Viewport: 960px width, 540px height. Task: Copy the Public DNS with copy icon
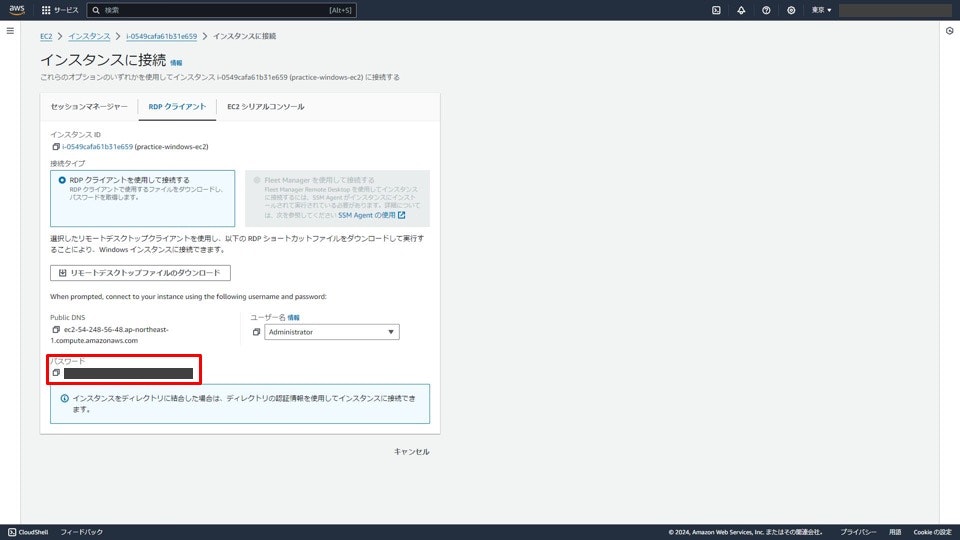56,329
